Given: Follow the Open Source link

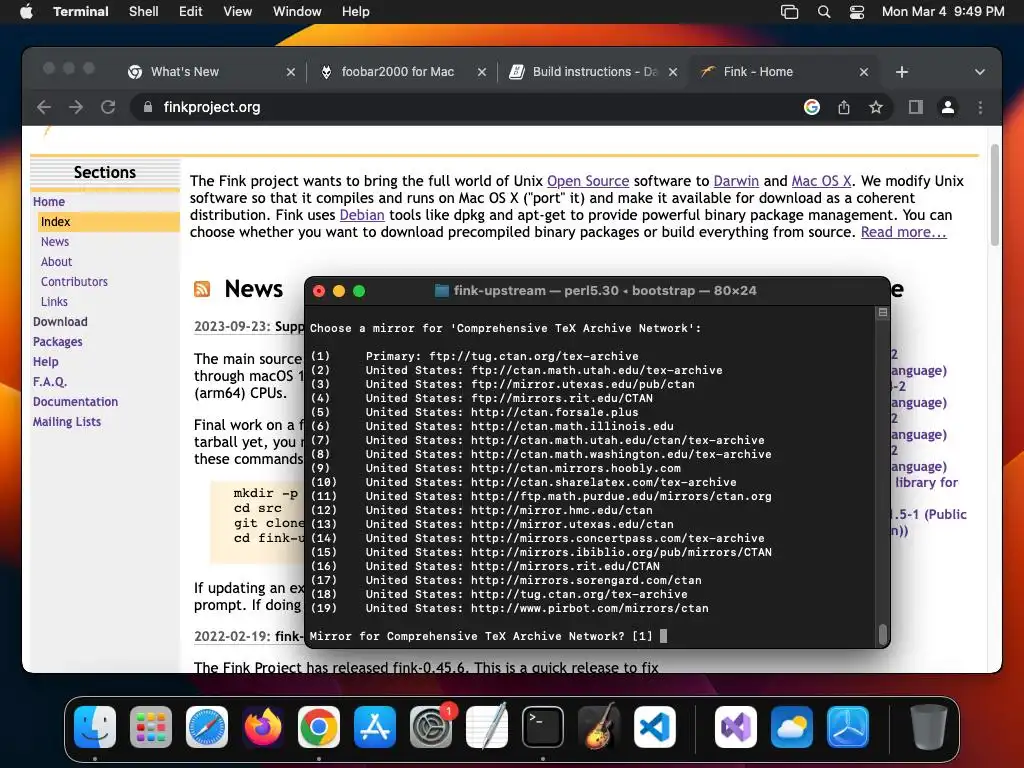Looking at the screenshot, I should (x=588, y=181).
